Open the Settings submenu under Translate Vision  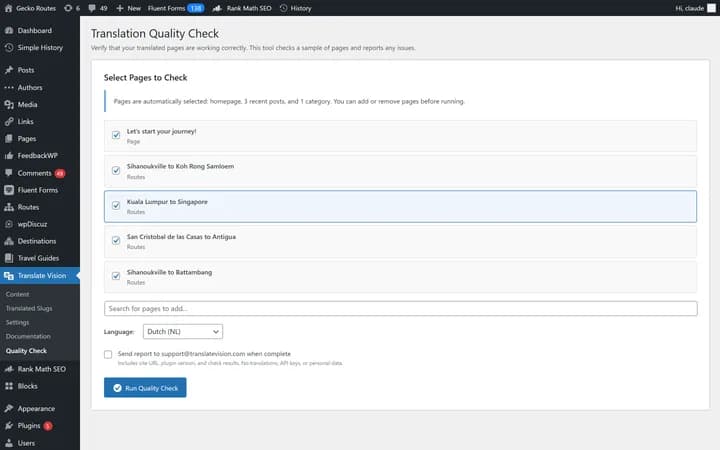tap(17, 322)
